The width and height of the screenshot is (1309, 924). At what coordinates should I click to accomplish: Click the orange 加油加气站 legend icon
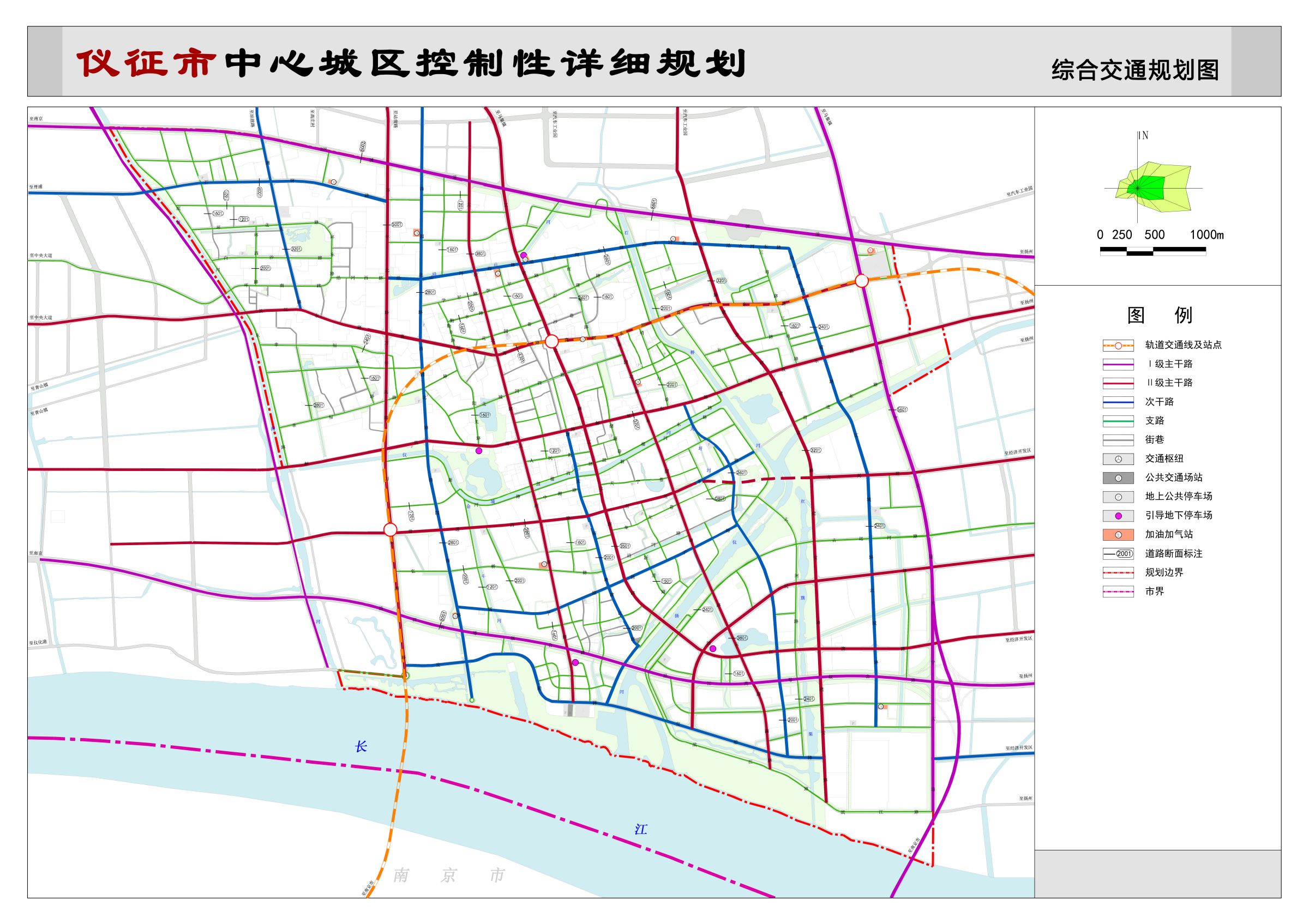pos(1118,535)
